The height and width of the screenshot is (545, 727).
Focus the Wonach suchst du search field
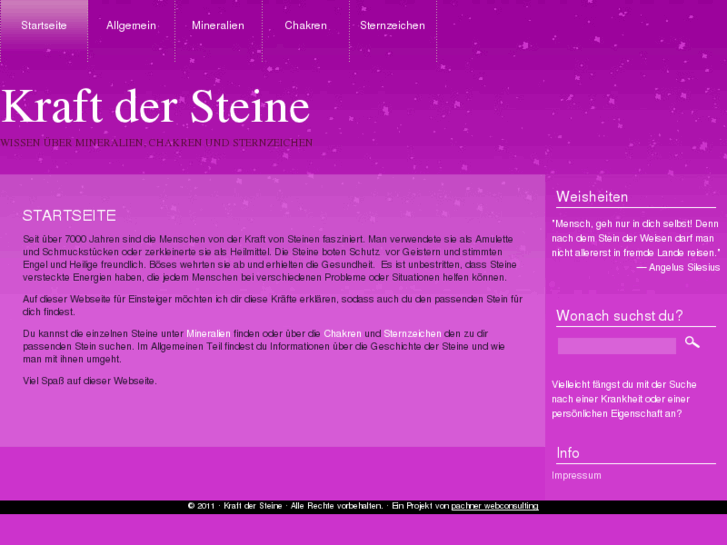coord(617,346)
